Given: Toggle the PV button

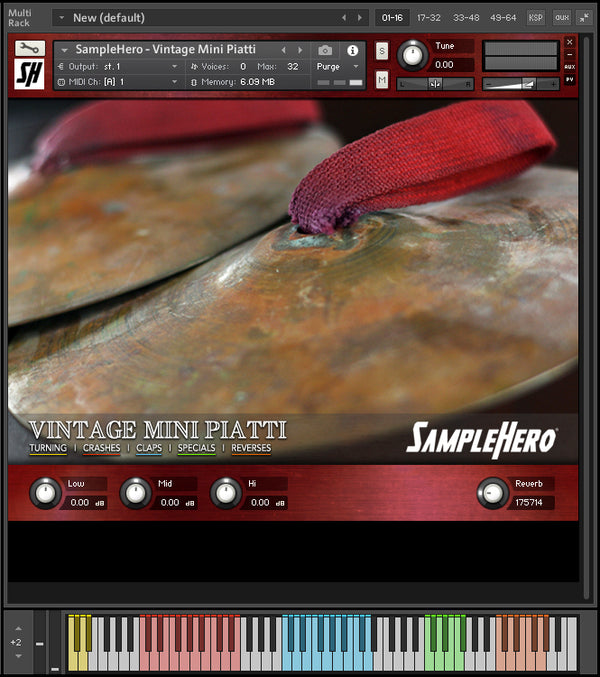Looking at the screenshot, I should pyautogui.click(x=569, y=79).
